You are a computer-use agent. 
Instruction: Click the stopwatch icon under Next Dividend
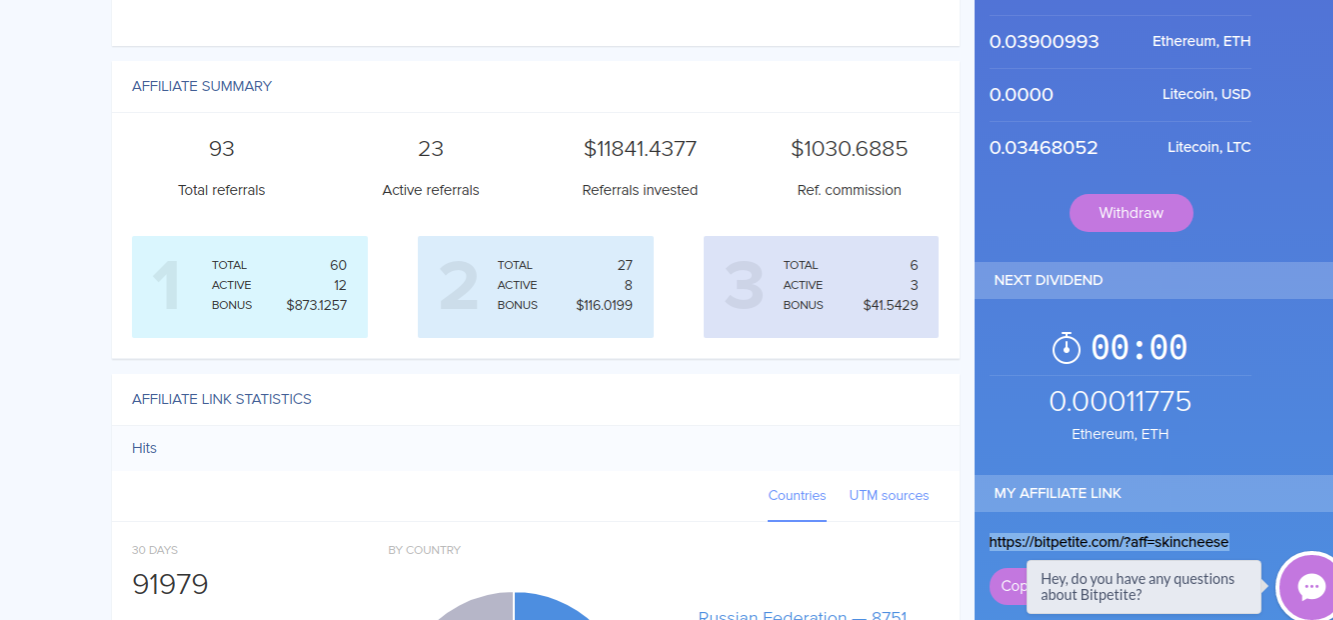tap(1066, 347)
